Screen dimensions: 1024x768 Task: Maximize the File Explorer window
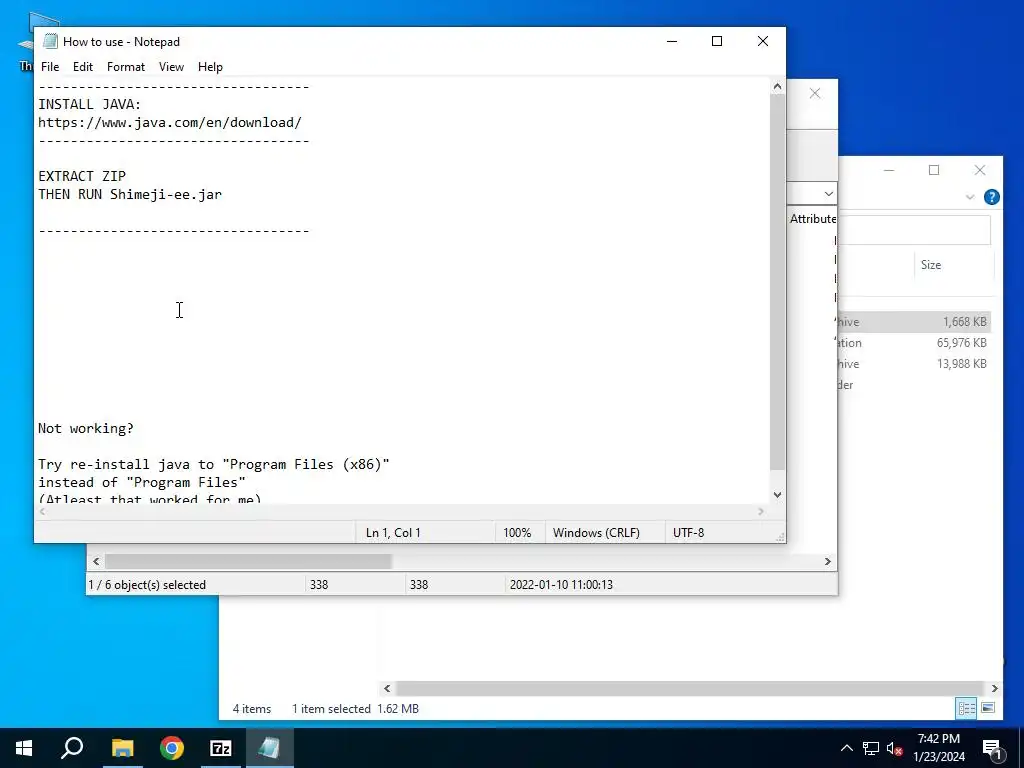(x=934, y=170)
